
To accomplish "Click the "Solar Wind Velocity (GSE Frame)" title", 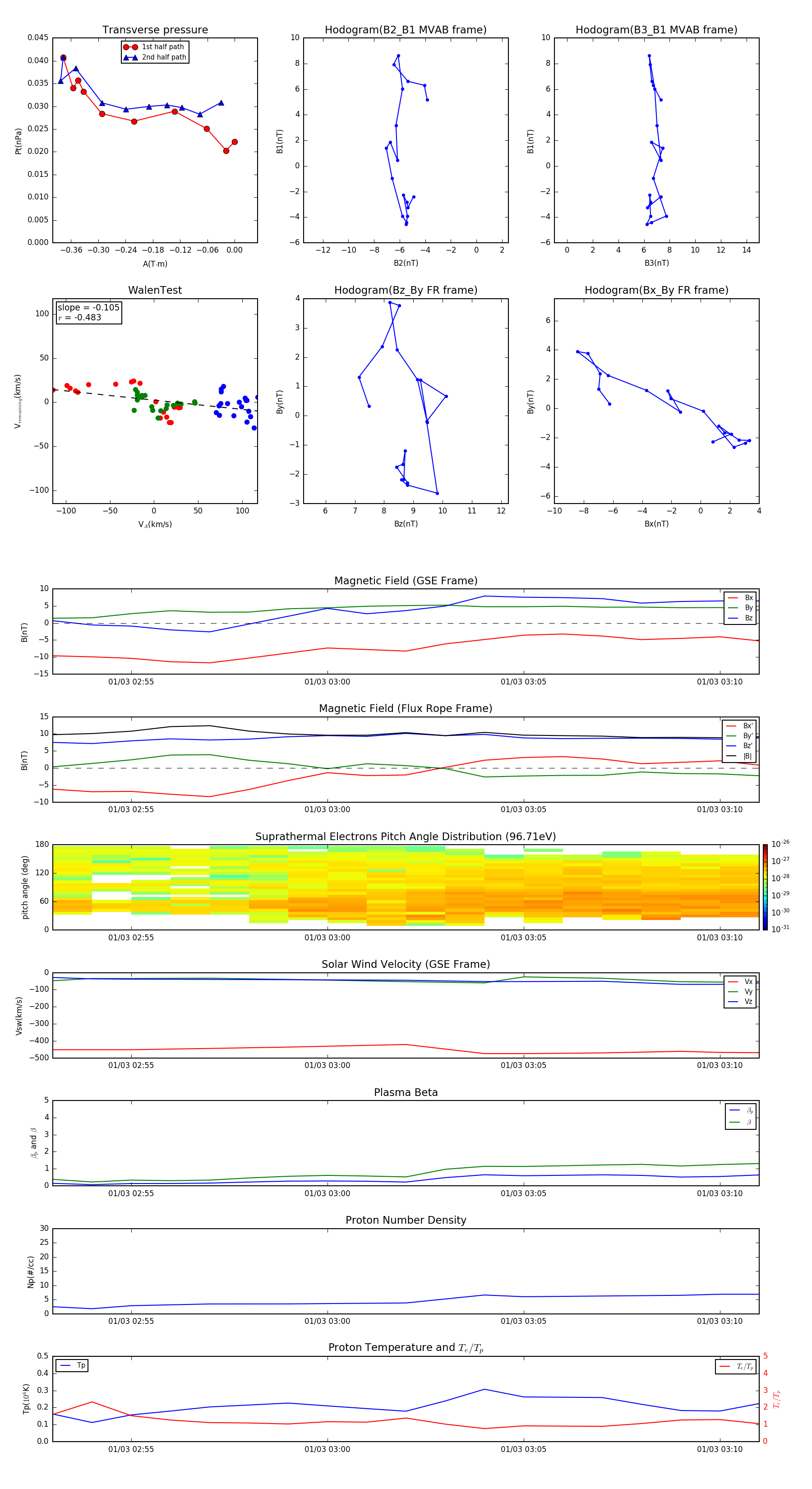I will pos(406,964).
